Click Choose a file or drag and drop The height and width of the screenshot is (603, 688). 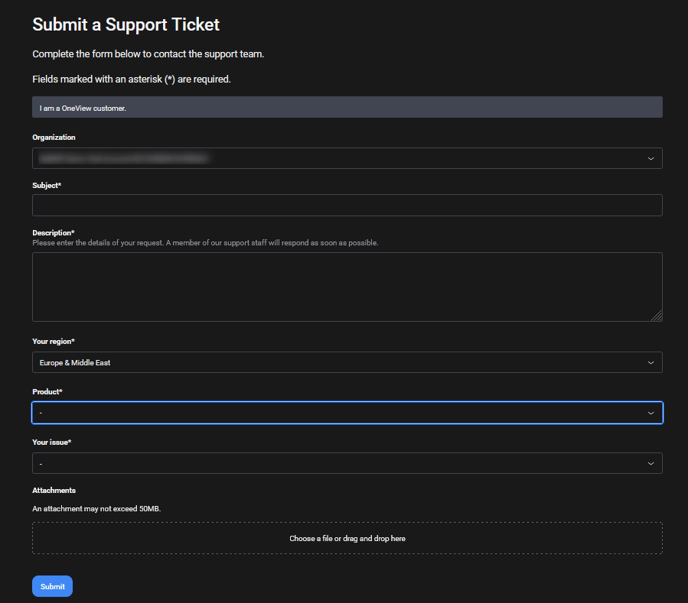coord(347,538)
